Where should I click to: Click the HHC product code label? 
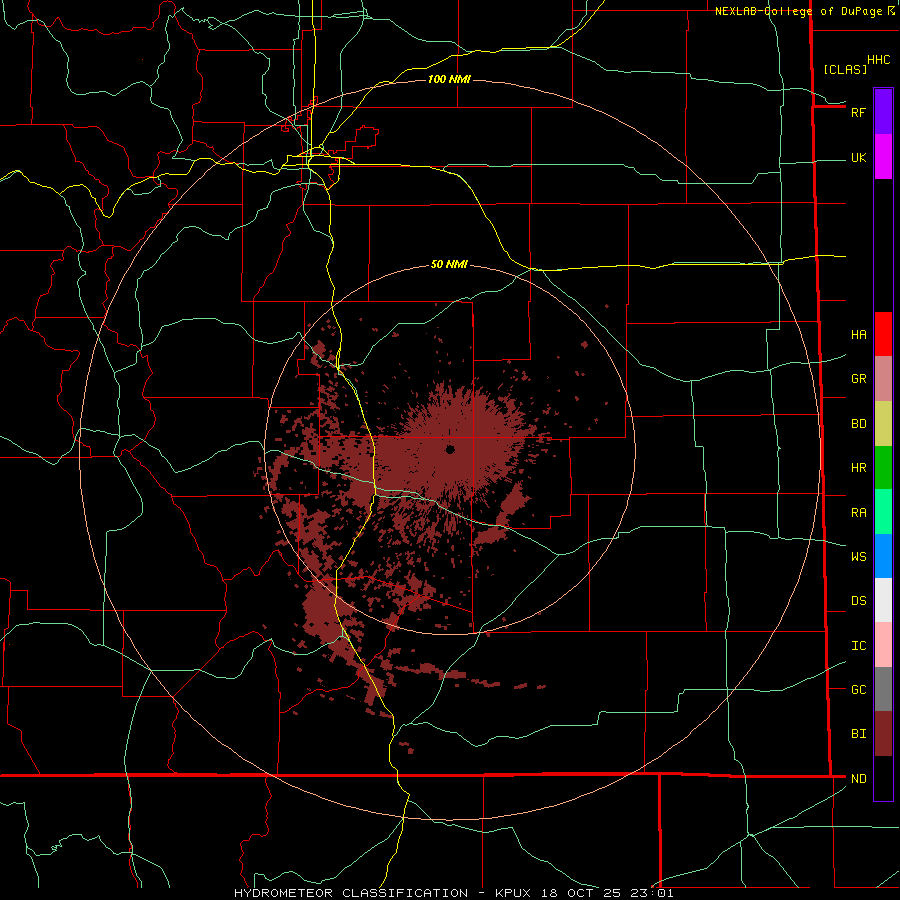(x=878, y=60)
